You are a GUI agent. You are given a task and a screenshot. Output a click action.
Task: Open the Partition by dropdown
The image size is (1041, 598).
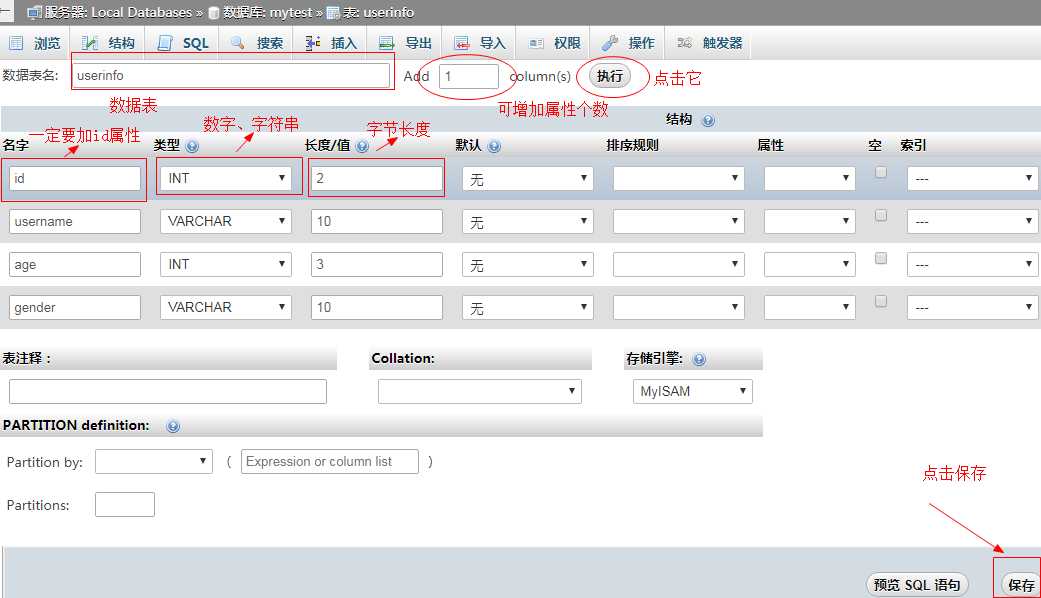point(153,461)
